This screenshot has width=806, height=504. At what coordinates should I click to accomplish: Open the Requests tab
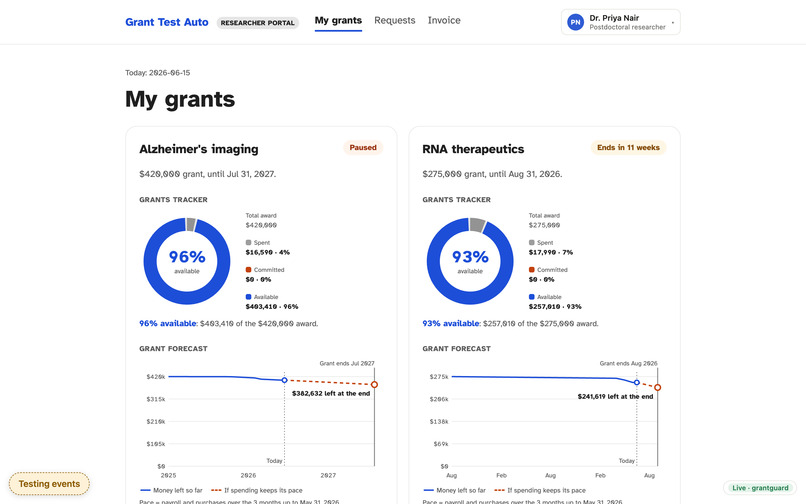pyautogui.click(x=395, y=21)
